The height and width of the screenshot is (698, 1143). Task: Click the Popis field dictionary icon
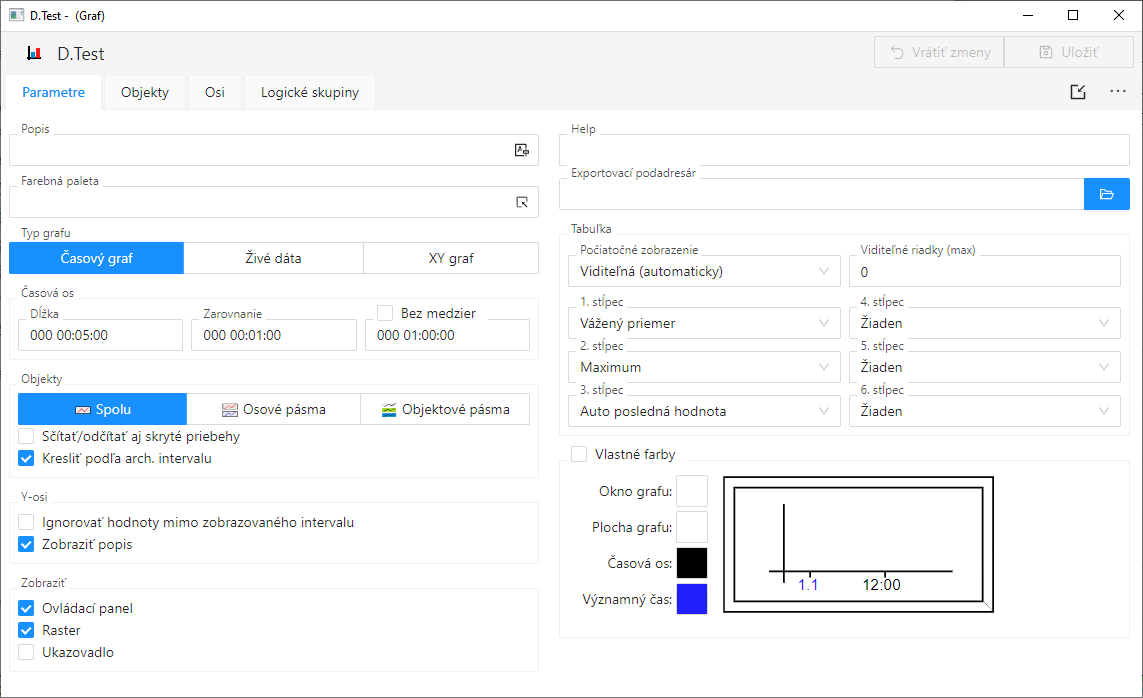[x=521, y=150]
